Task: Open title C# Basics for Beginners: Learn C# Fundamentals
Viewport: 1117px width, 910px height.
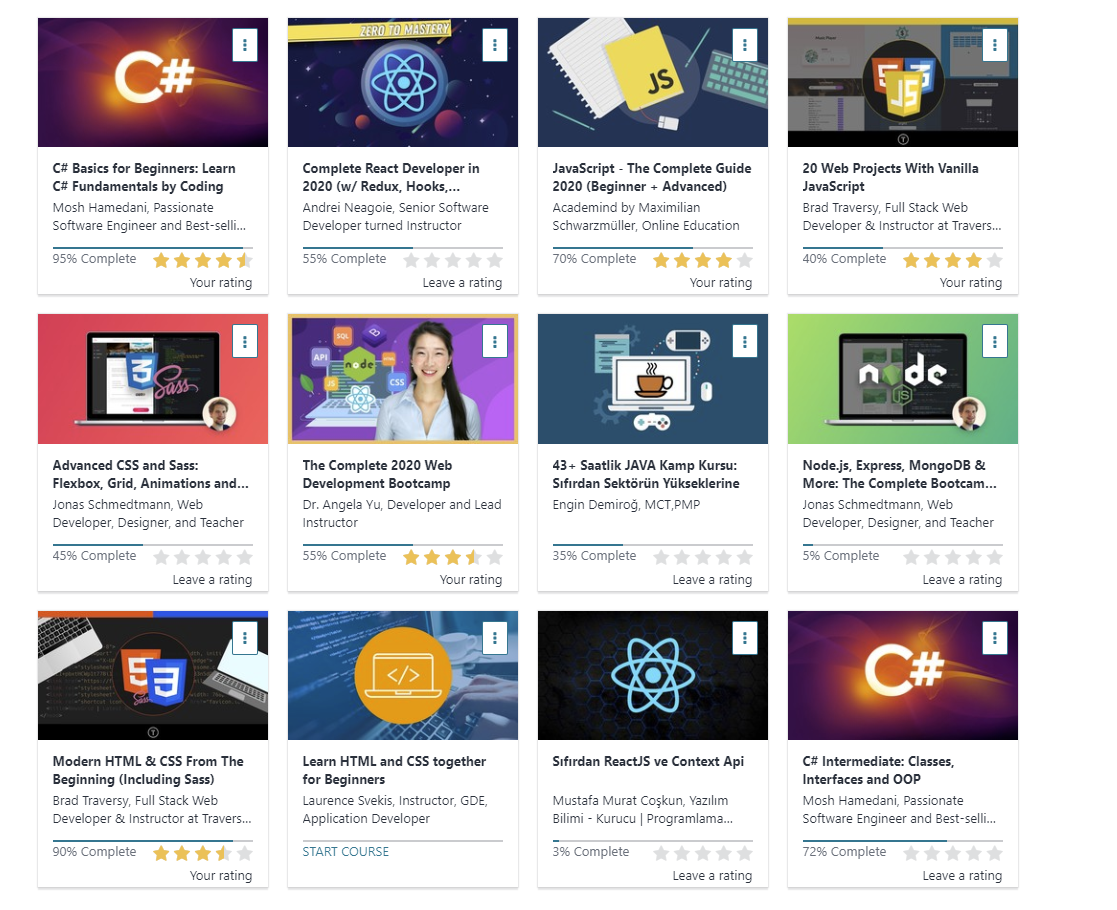Action: tap(144, 177)
